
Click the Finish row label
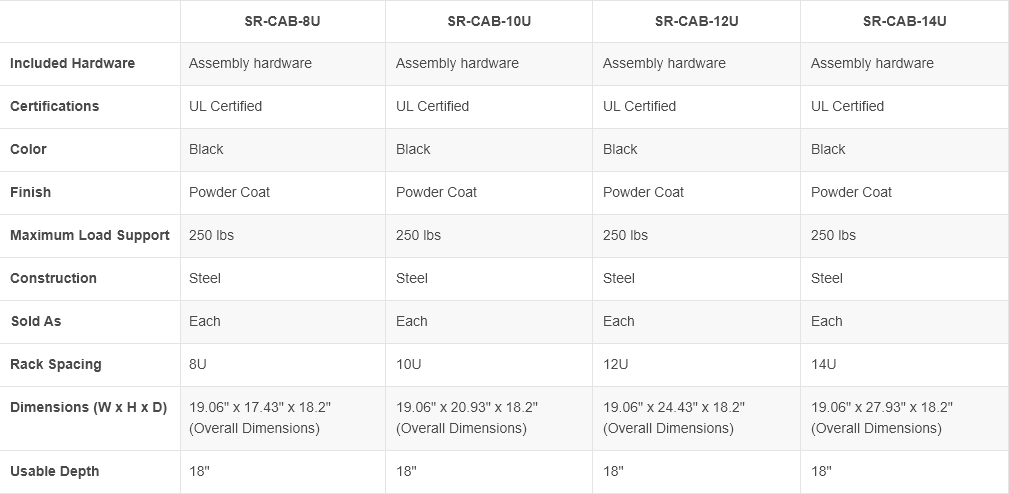pyautogui.click(x=30, y=192)
